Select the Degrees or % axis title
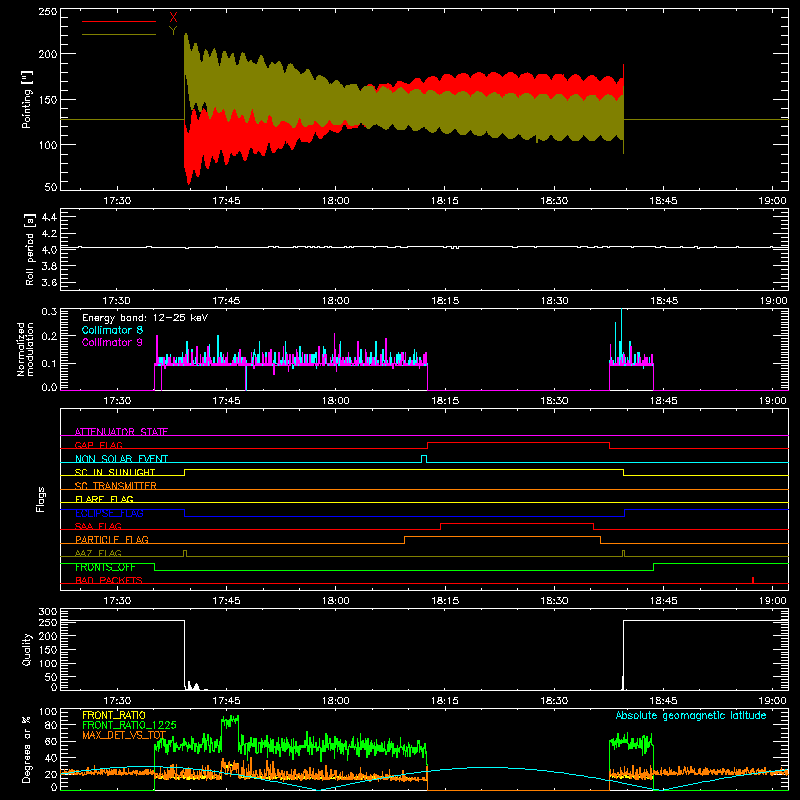The image size is (800, 800). (x=27, y=749)
